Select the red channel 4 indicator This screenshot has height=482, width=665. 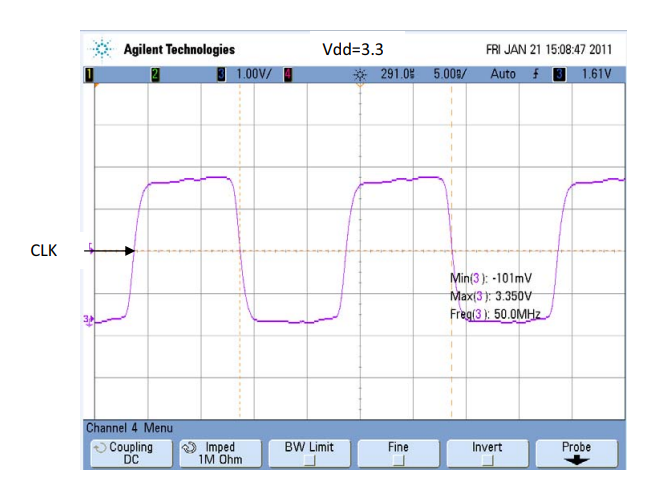(x=288, y=74)
